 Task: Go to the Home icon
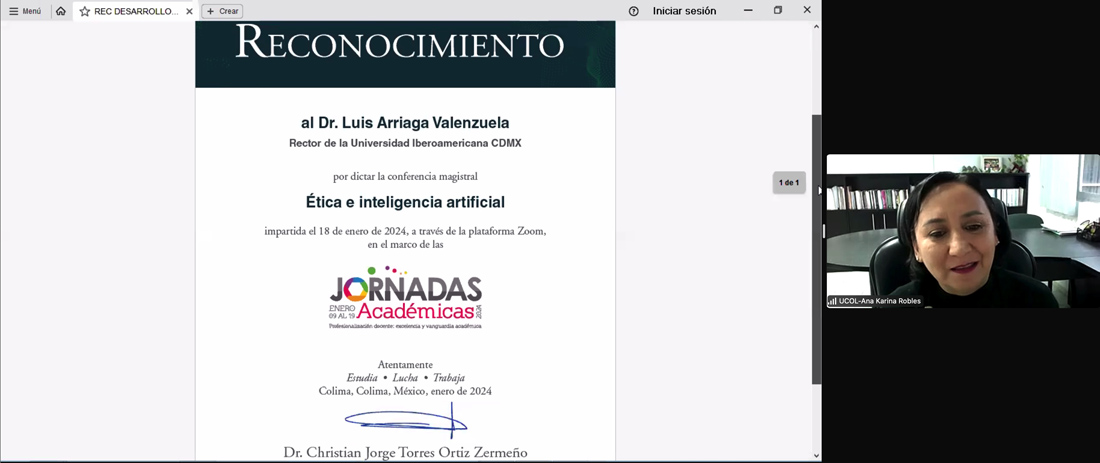pos(61,11)
